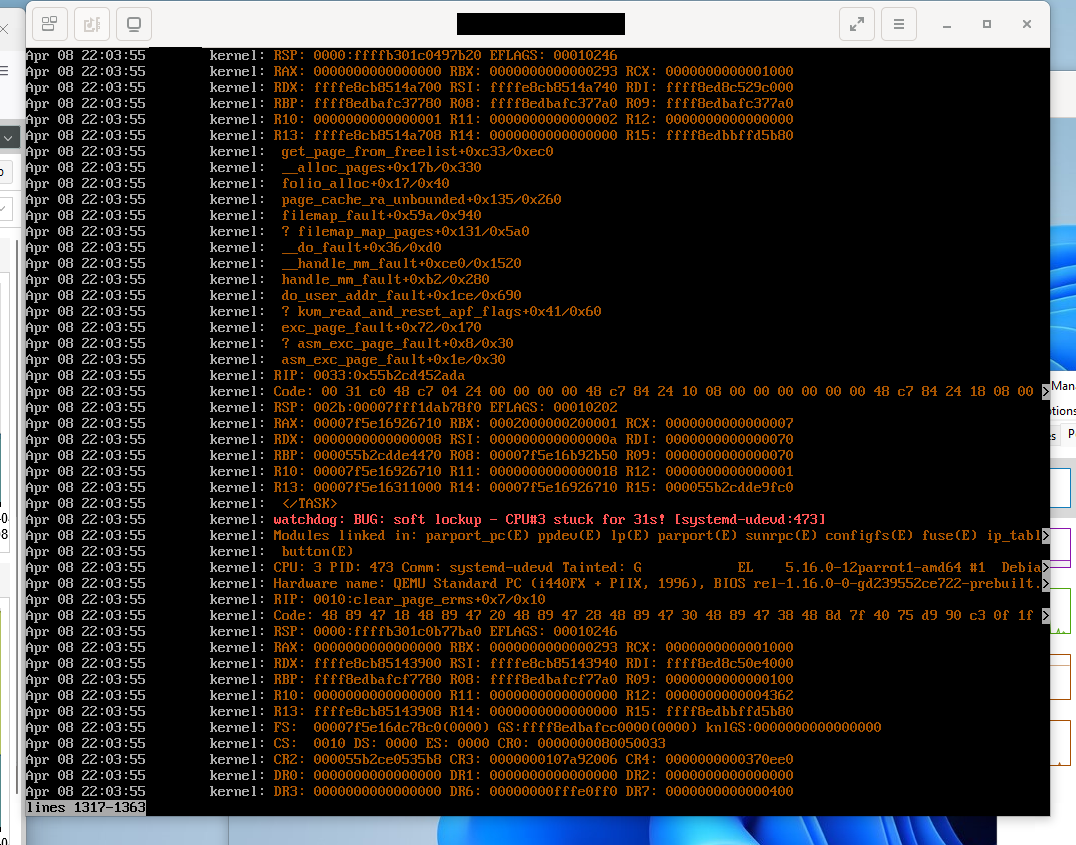The height and width of the screenshot is (845, 1076).
Task: Enter fullscreen using the diagonal arrows icon
Action: [857, 23]
